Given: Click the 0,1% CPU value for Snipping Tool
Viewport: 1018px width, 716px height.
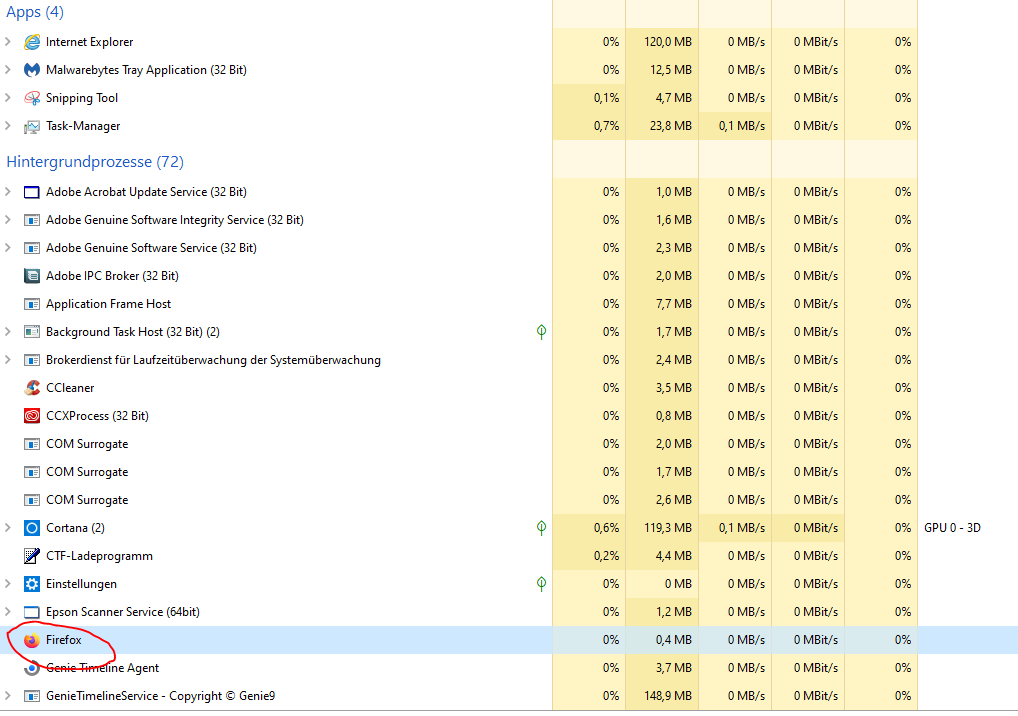Looking at the screenshot, I should coord(606,98).
